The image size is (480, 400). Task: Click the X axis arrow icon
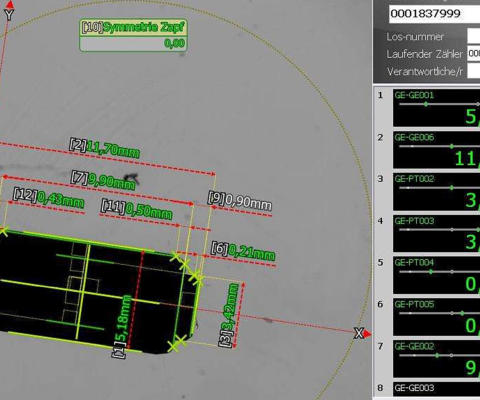(367, 334)
